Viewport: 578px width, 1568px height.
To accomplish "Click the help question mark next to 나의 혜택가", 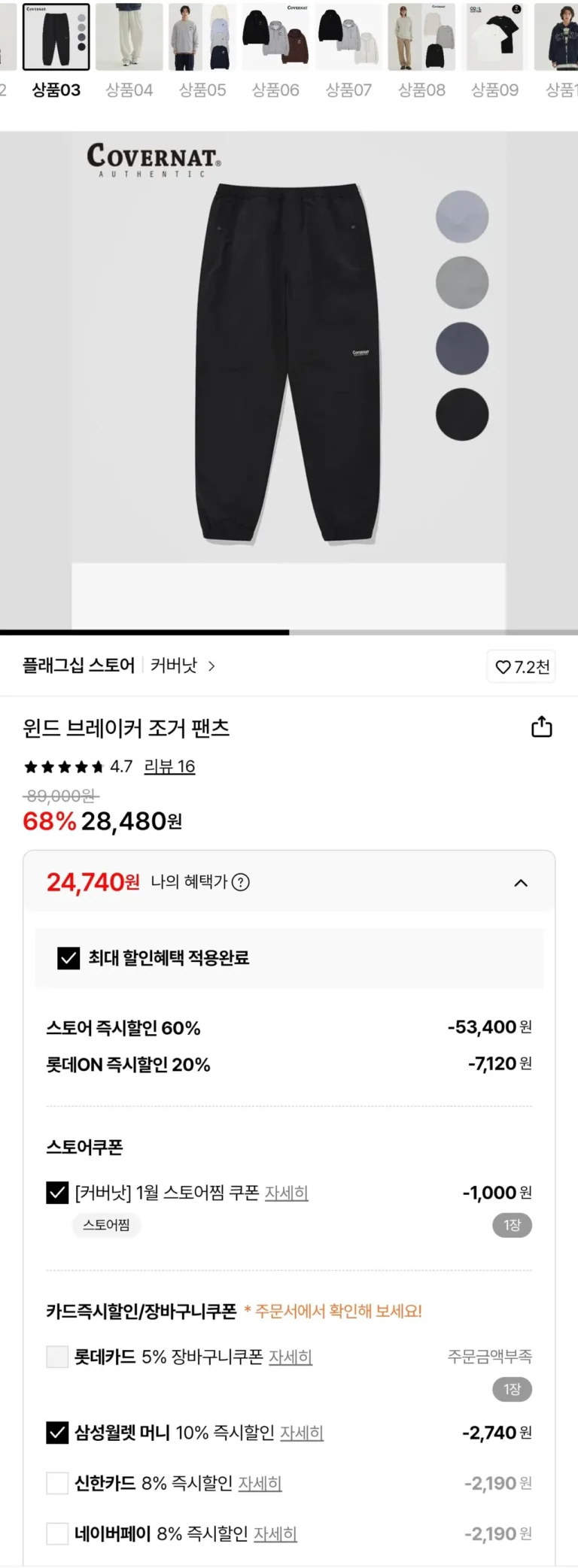I will pos(241,882).
